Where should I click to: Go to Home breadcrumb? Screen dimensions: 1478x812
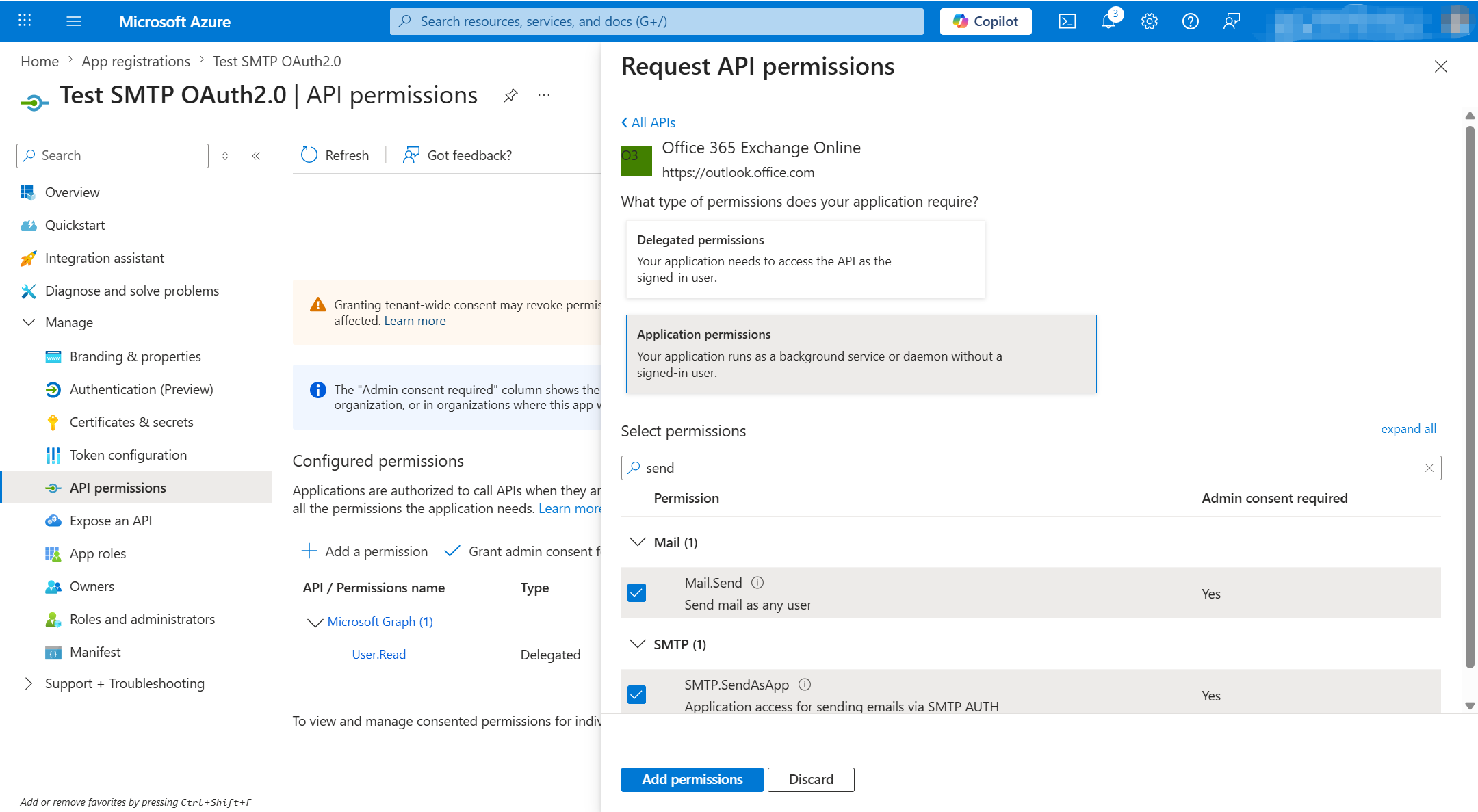click(40, 62)
